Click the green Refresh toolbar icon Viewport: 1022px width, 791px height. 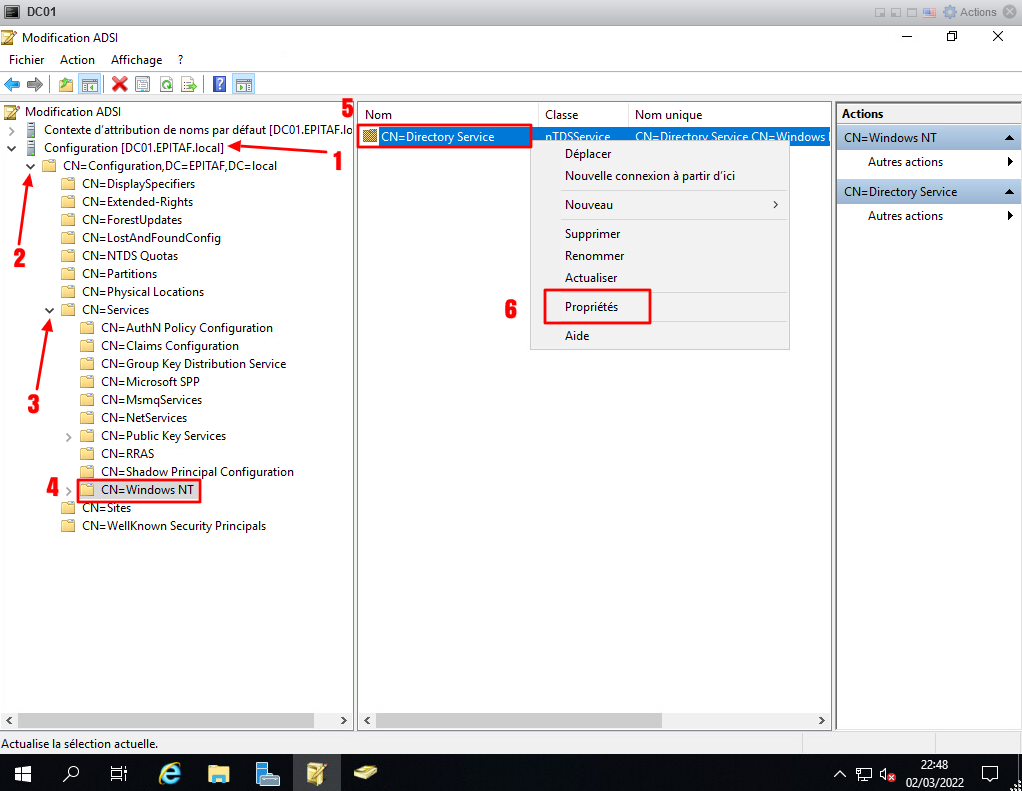[x=165, y=85]
